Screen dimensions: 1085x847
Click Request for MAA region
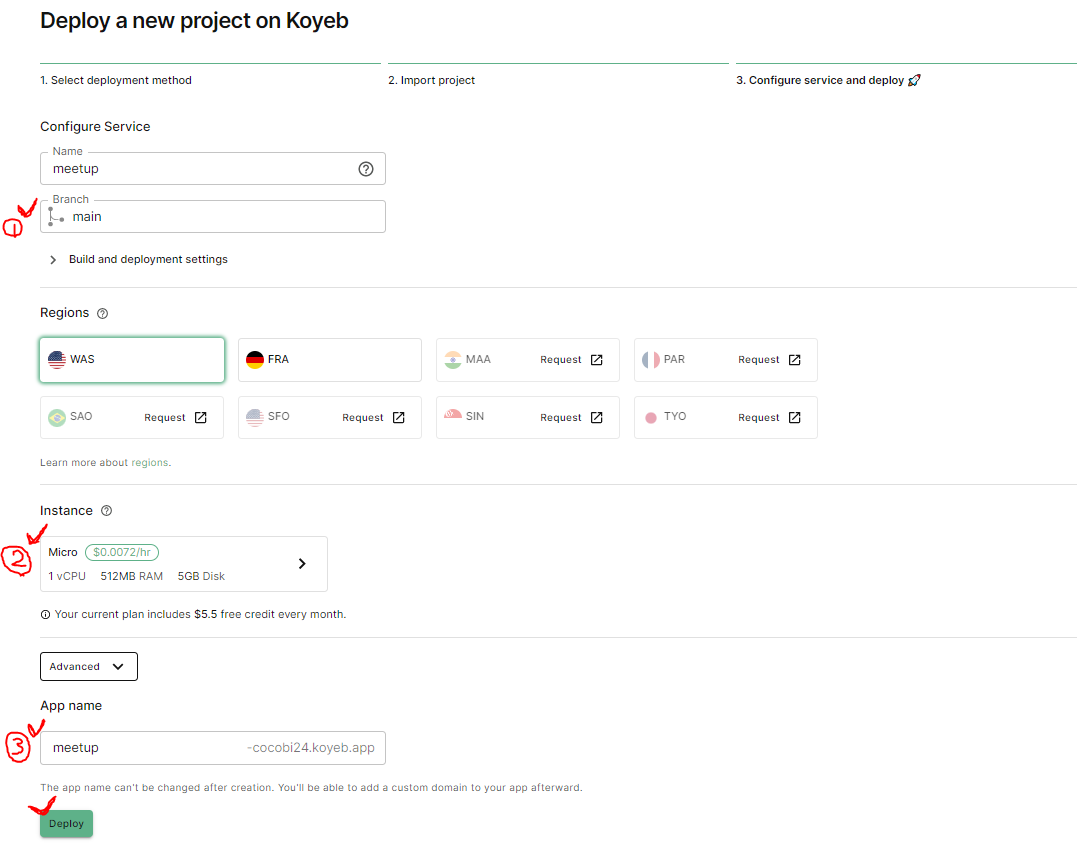(x=560, y=360)
